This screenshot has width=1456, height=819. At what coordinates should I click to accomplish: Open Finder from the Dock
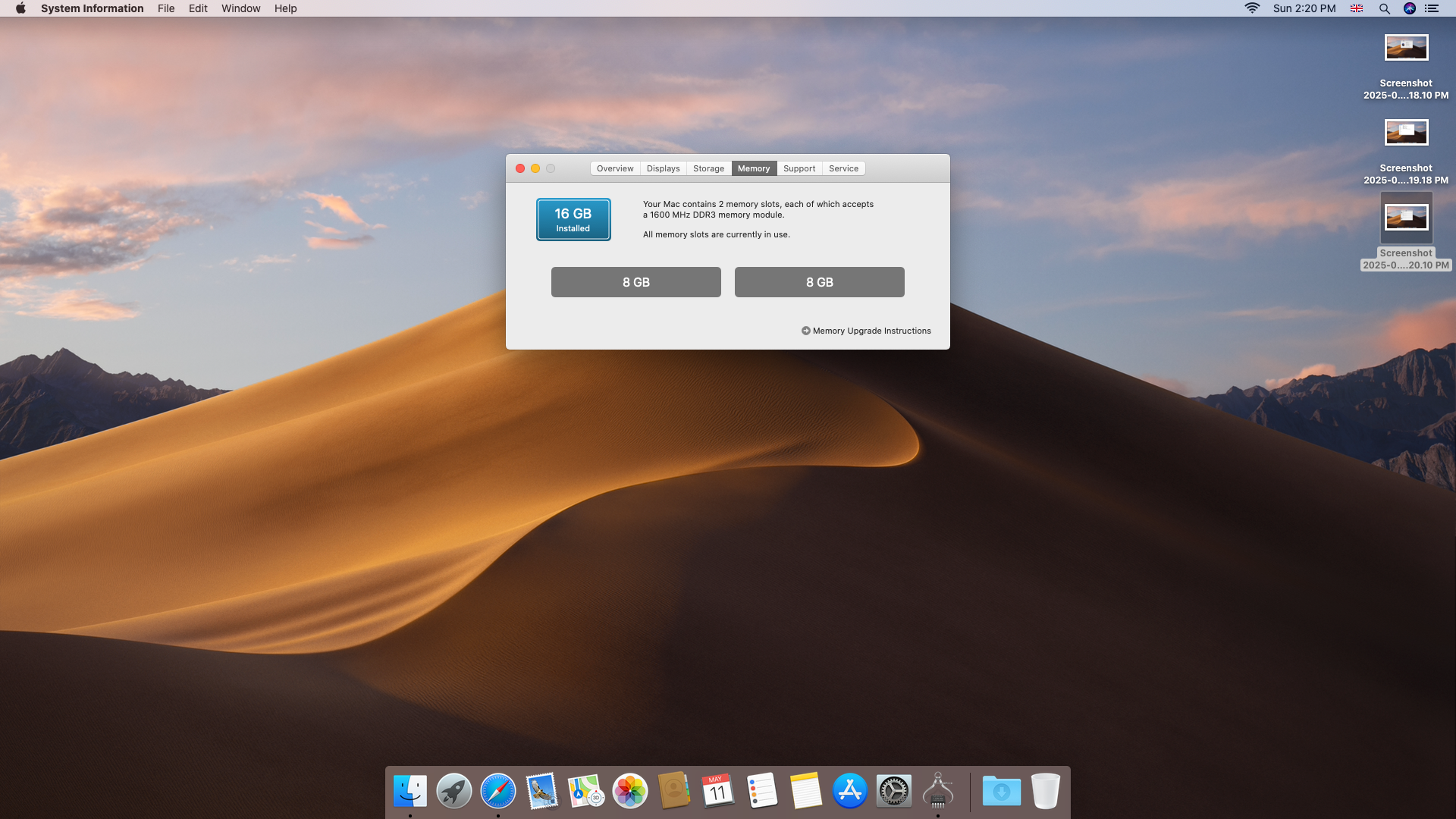coord(410,791)
